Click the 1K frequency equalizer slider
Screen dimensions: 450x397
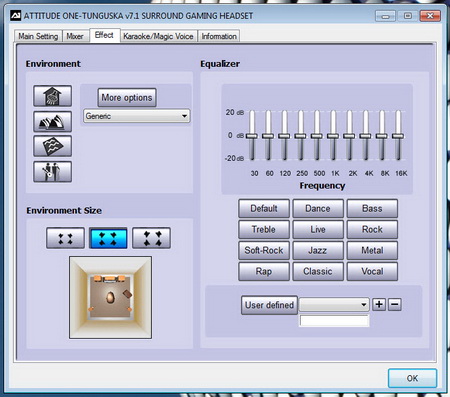click(x=333, y=136)
